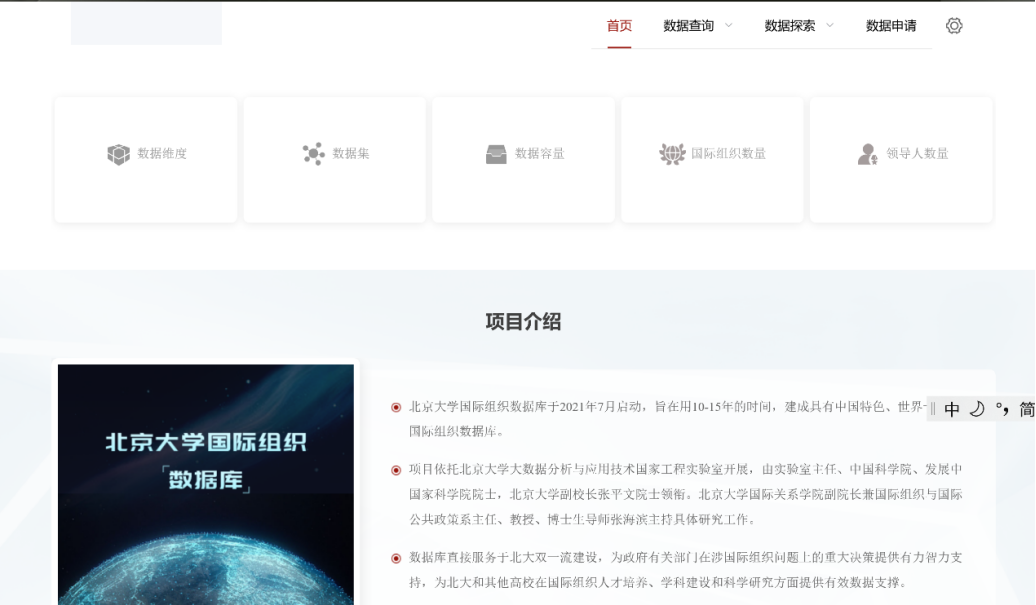Click the red bullet before 数据库直接服务于北大
1036x605 pixels.
click(x=396, y=558)
